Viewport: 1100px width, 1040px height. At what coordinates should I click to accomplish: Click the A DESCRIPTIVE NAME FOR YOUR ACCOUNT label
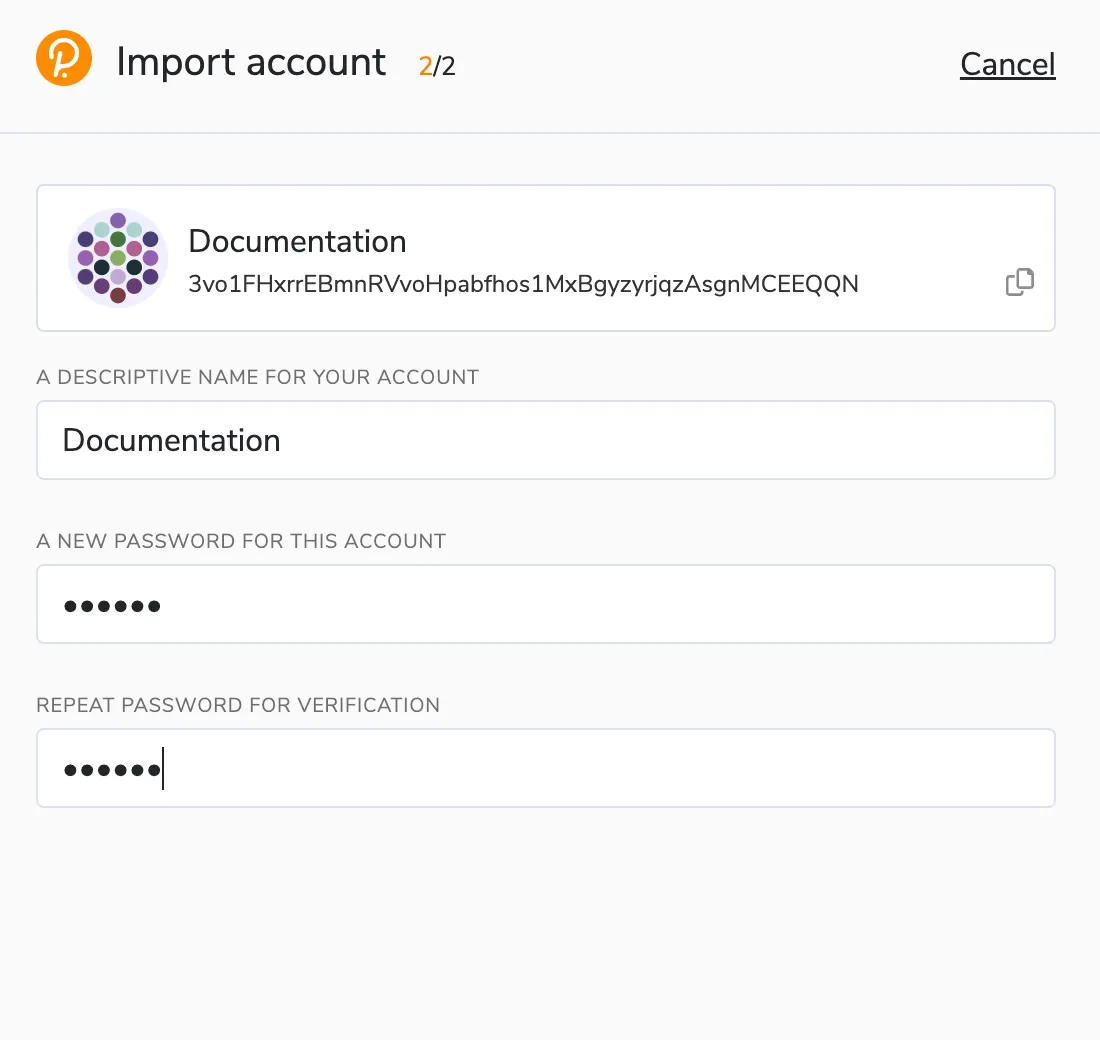click(x=257, y=377)
